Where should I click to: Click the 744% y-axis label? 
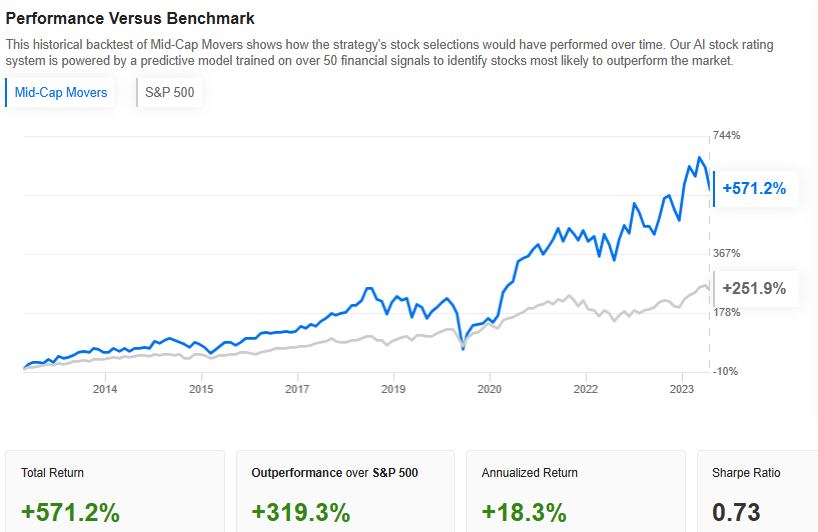click(726, 136)
